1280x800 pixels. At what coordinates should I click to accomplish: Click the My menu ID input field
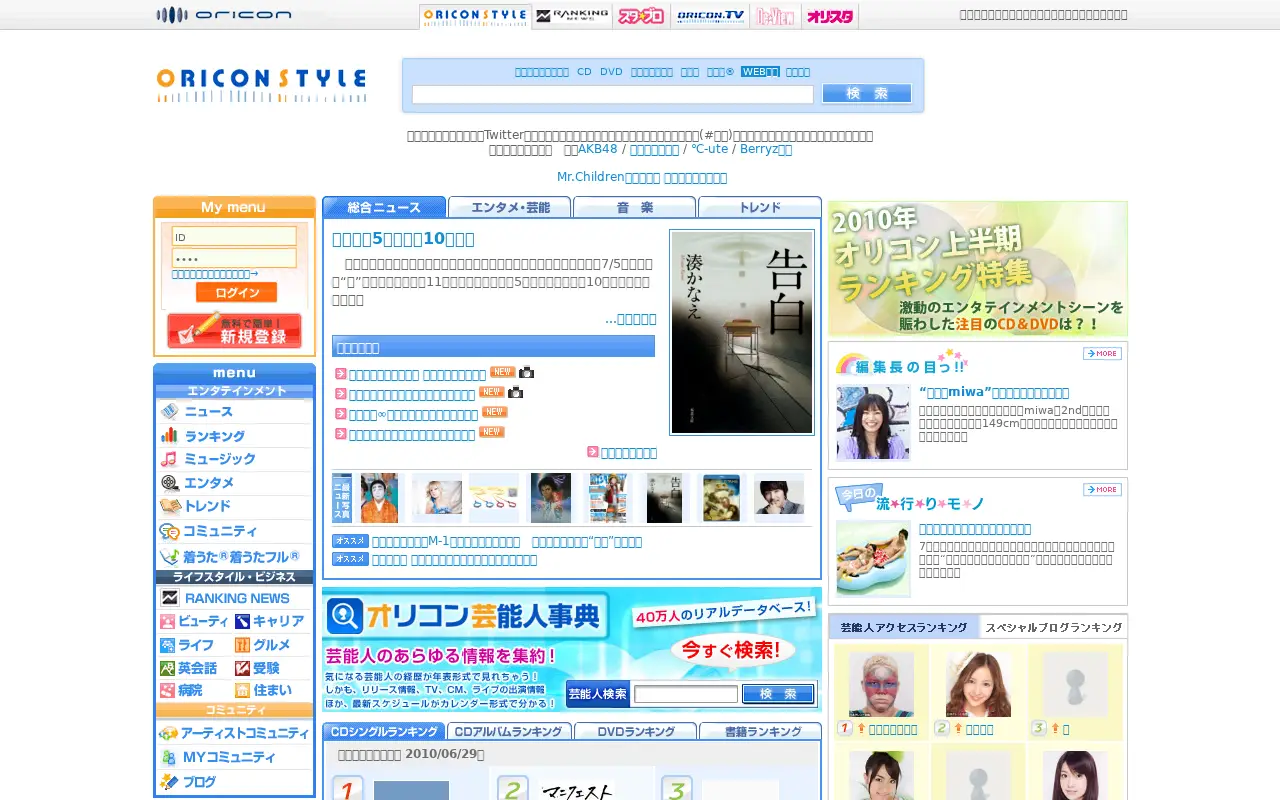tap(234, 237)
